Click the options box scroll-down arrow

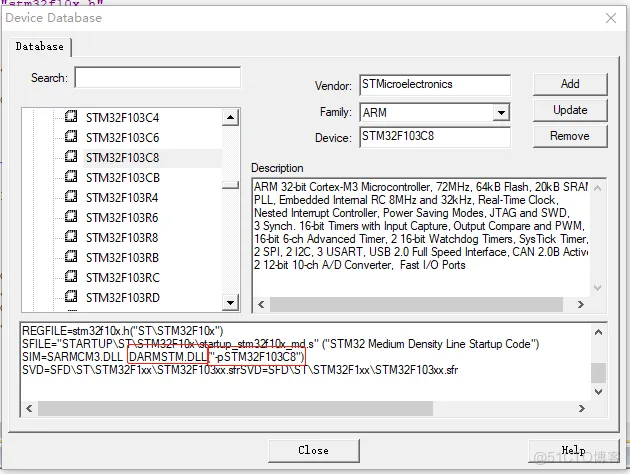[598, 392]
